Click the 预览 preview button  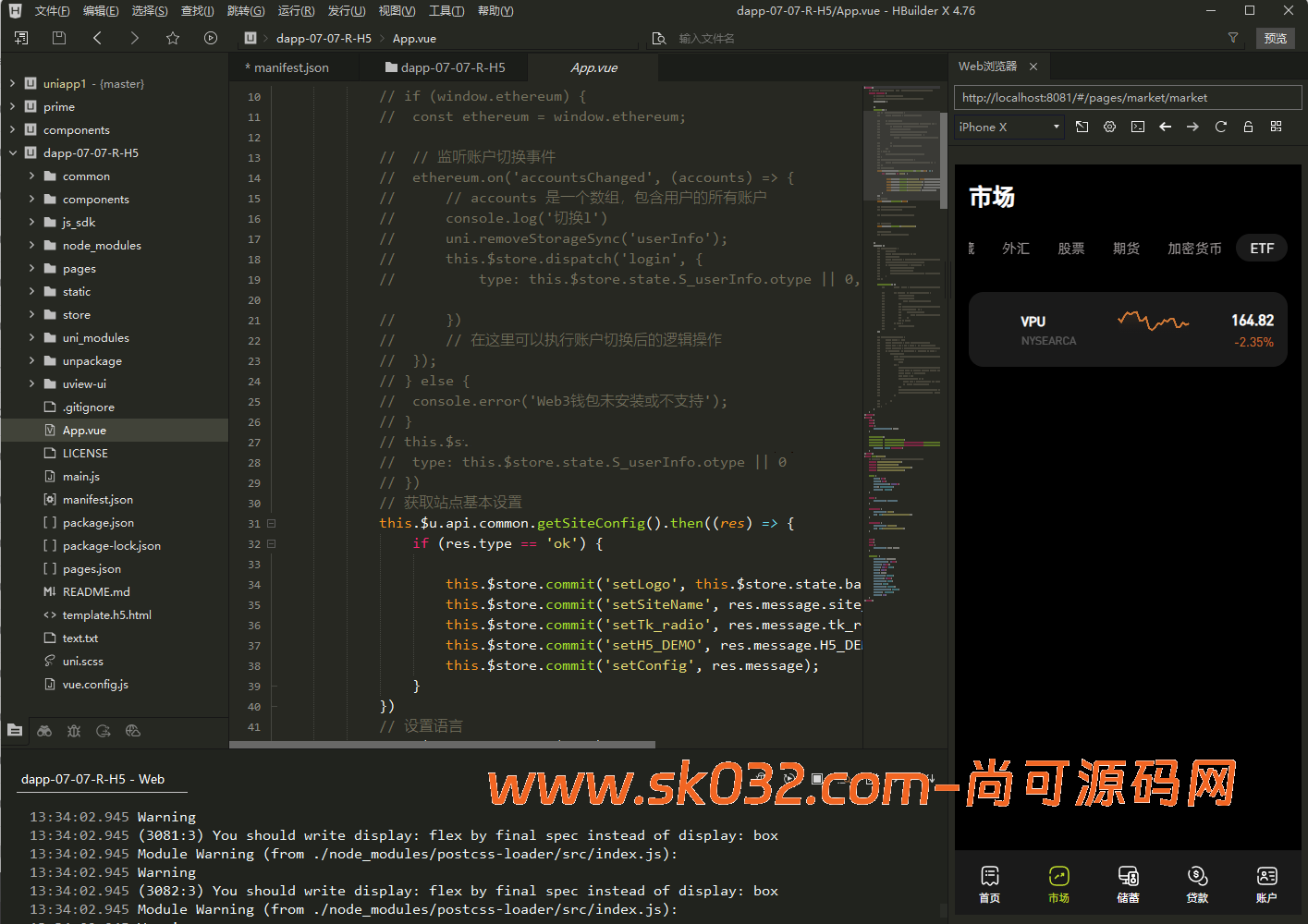point(1275,38)
